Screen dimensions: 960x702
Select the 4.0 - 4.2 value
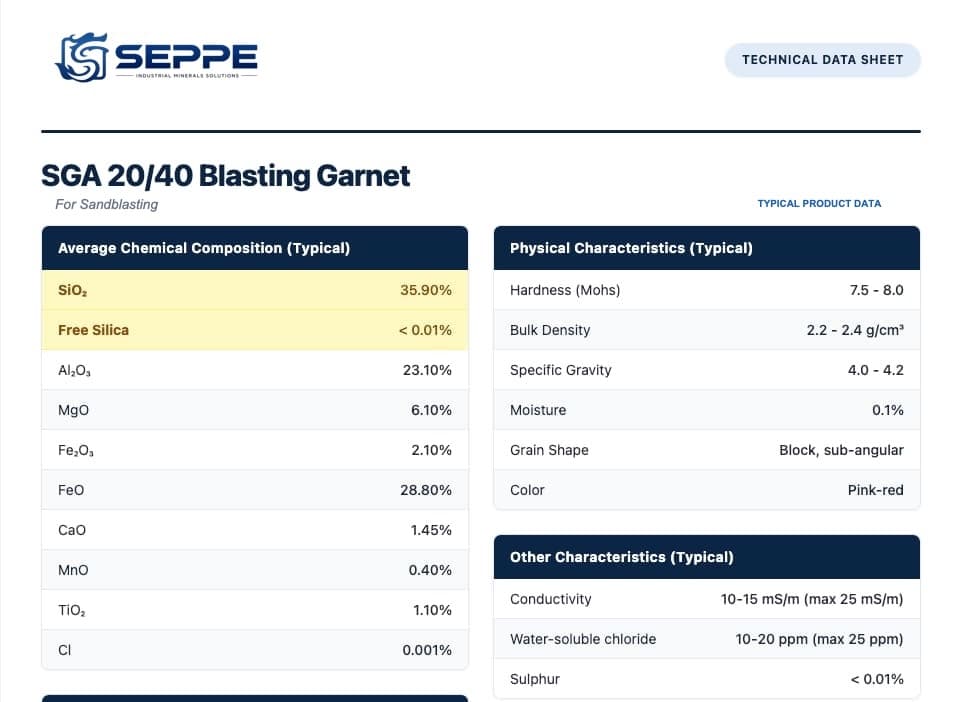pos(876,370)
